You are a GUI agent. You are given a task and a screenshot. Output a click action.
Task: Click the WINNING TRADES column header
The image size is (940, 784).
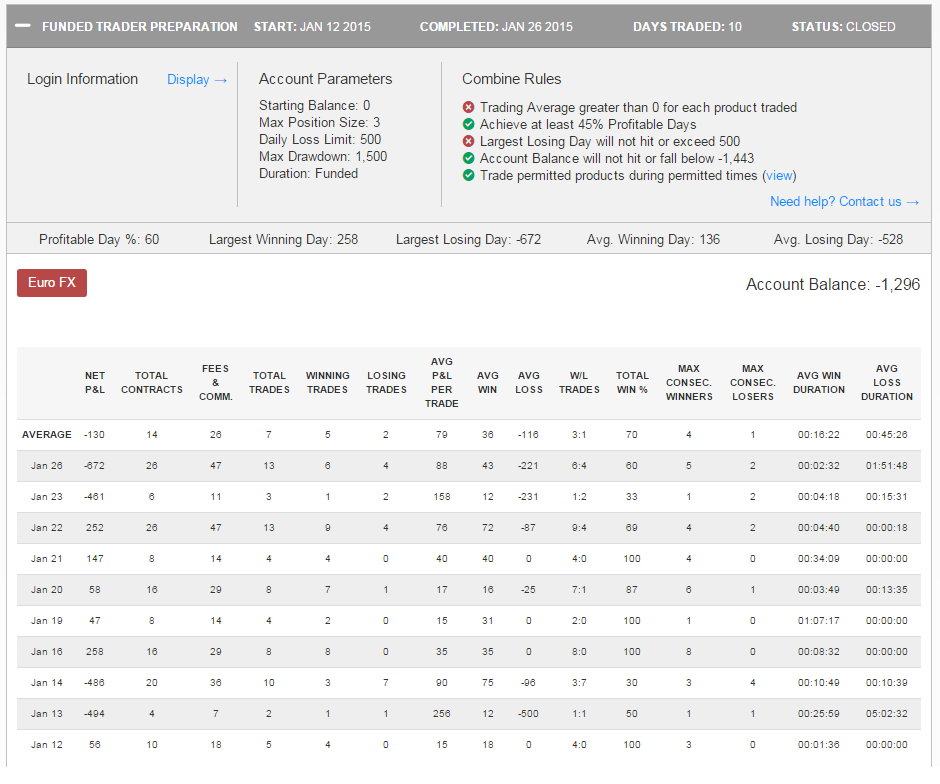(327, 382)
